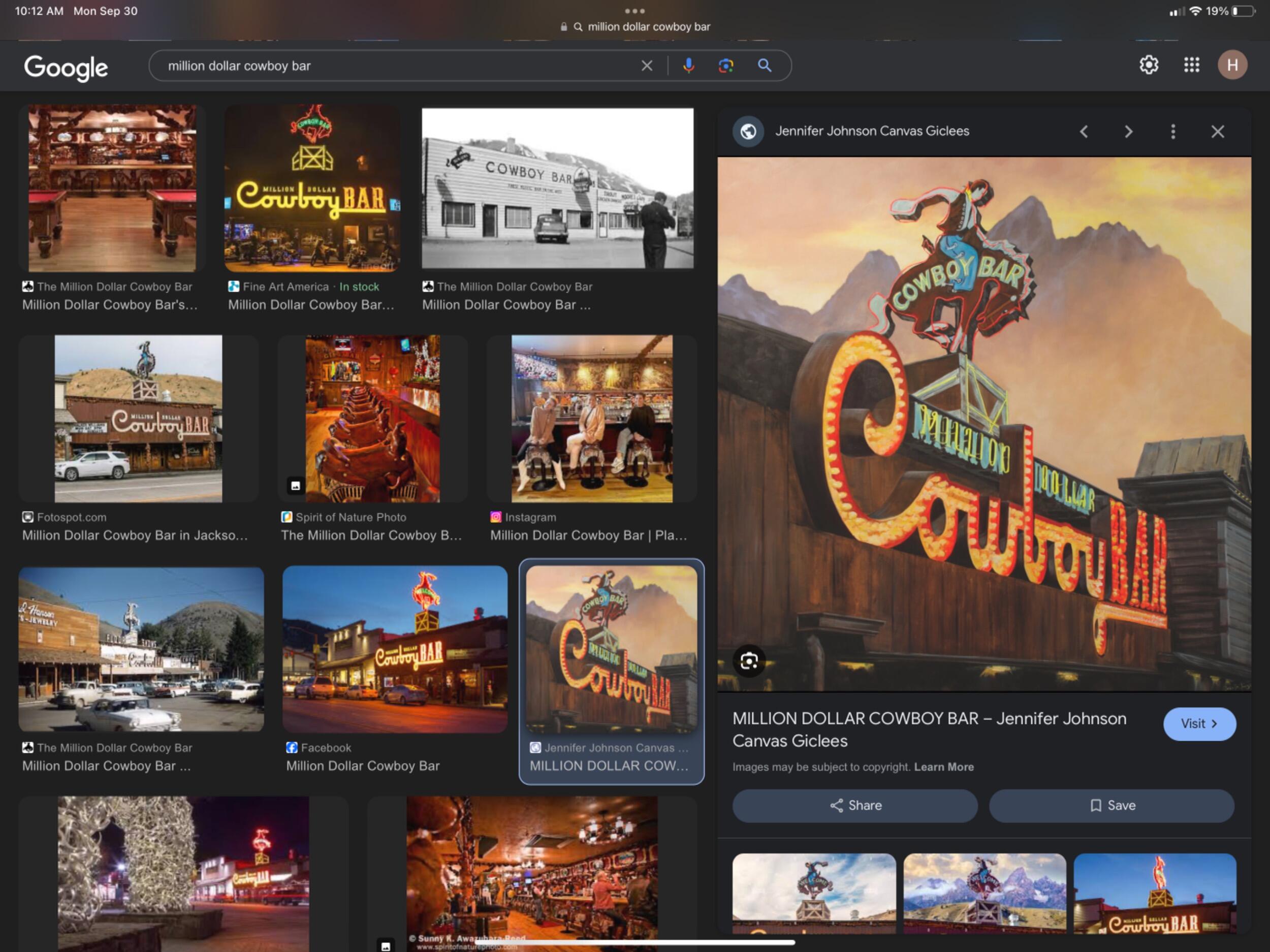Tap the 10:12 AM clock in status bar

(x=39, y=11)
